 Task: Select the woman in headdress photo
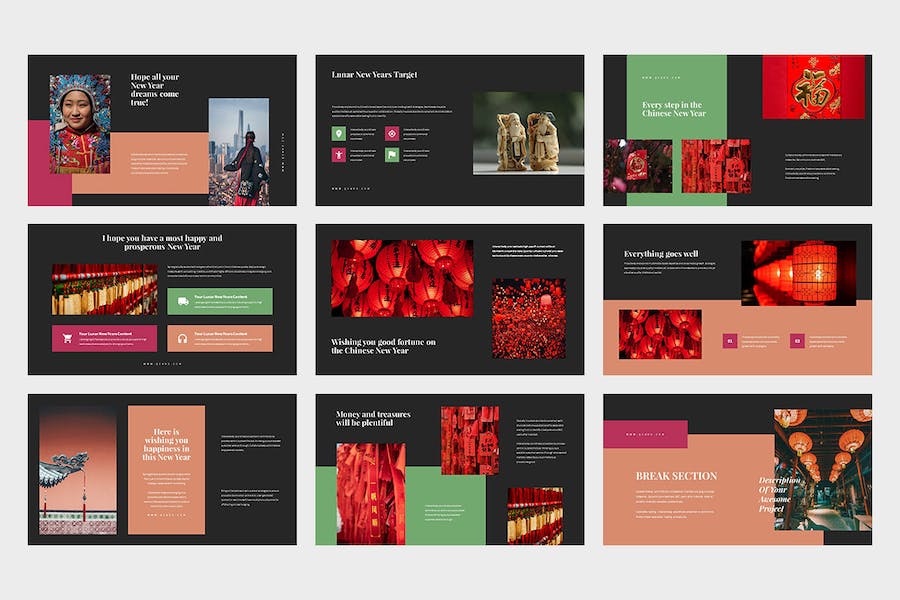(x=80, y=123)
